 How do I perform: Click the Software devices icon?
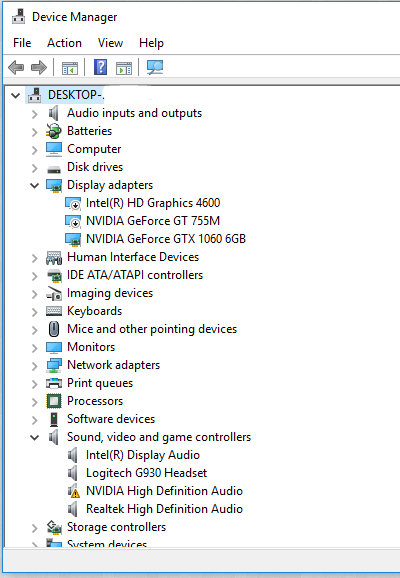54,419
